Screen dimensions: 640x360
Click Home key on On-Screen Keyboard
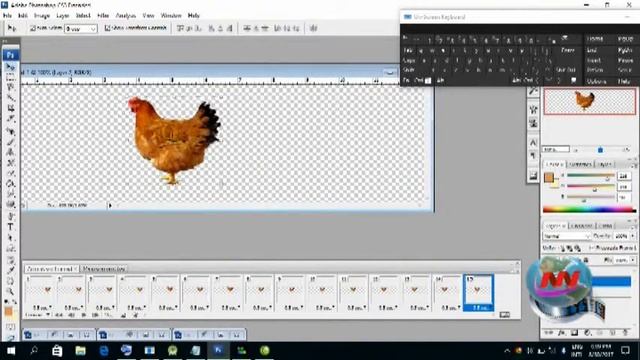[x=595, y=39]
